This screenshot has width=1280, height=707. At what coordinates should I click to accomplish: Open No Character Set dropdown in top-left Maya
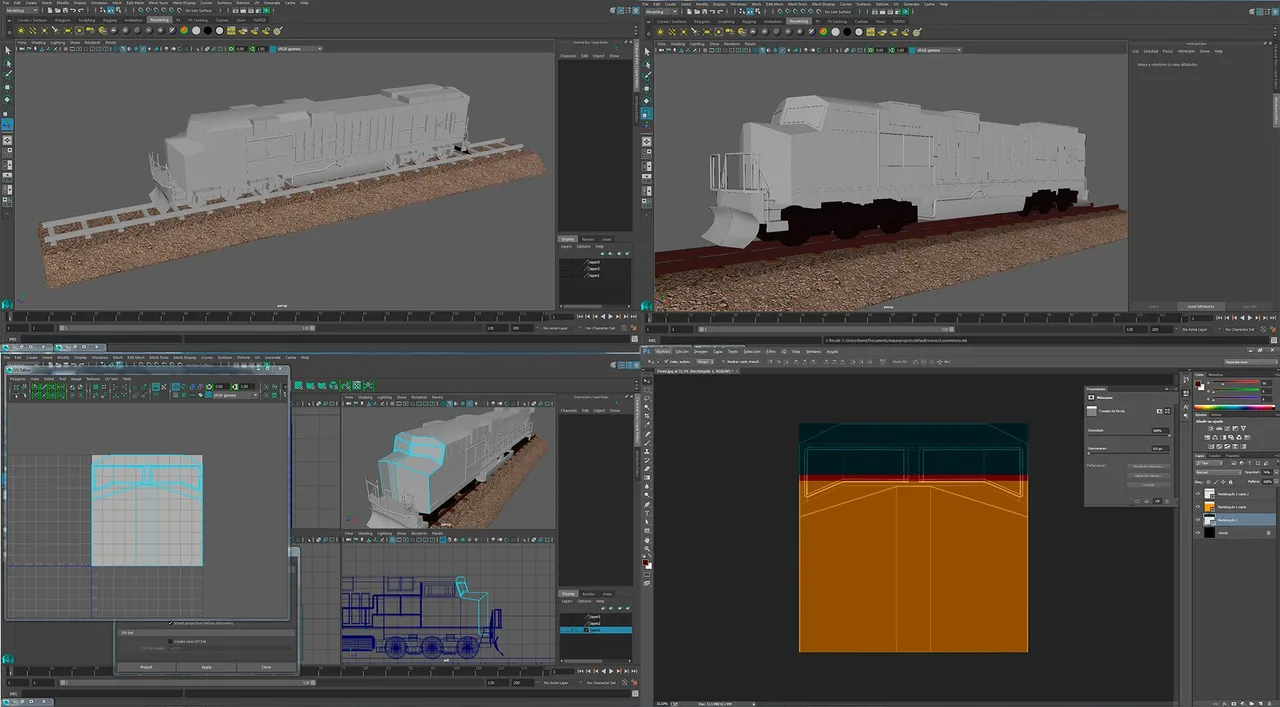[x=600, y=328]
